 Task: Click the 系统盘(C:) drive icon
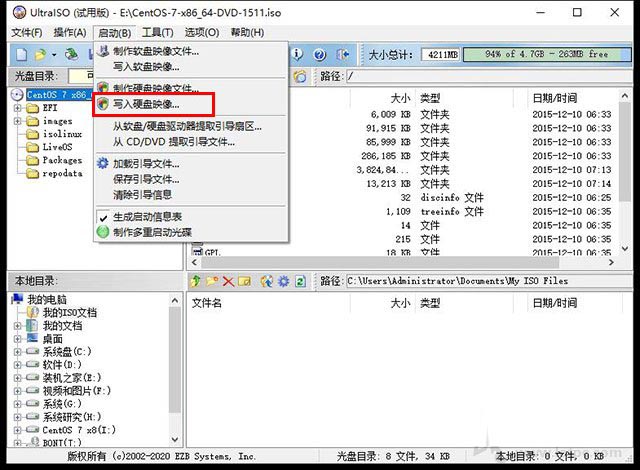[32, 351]
